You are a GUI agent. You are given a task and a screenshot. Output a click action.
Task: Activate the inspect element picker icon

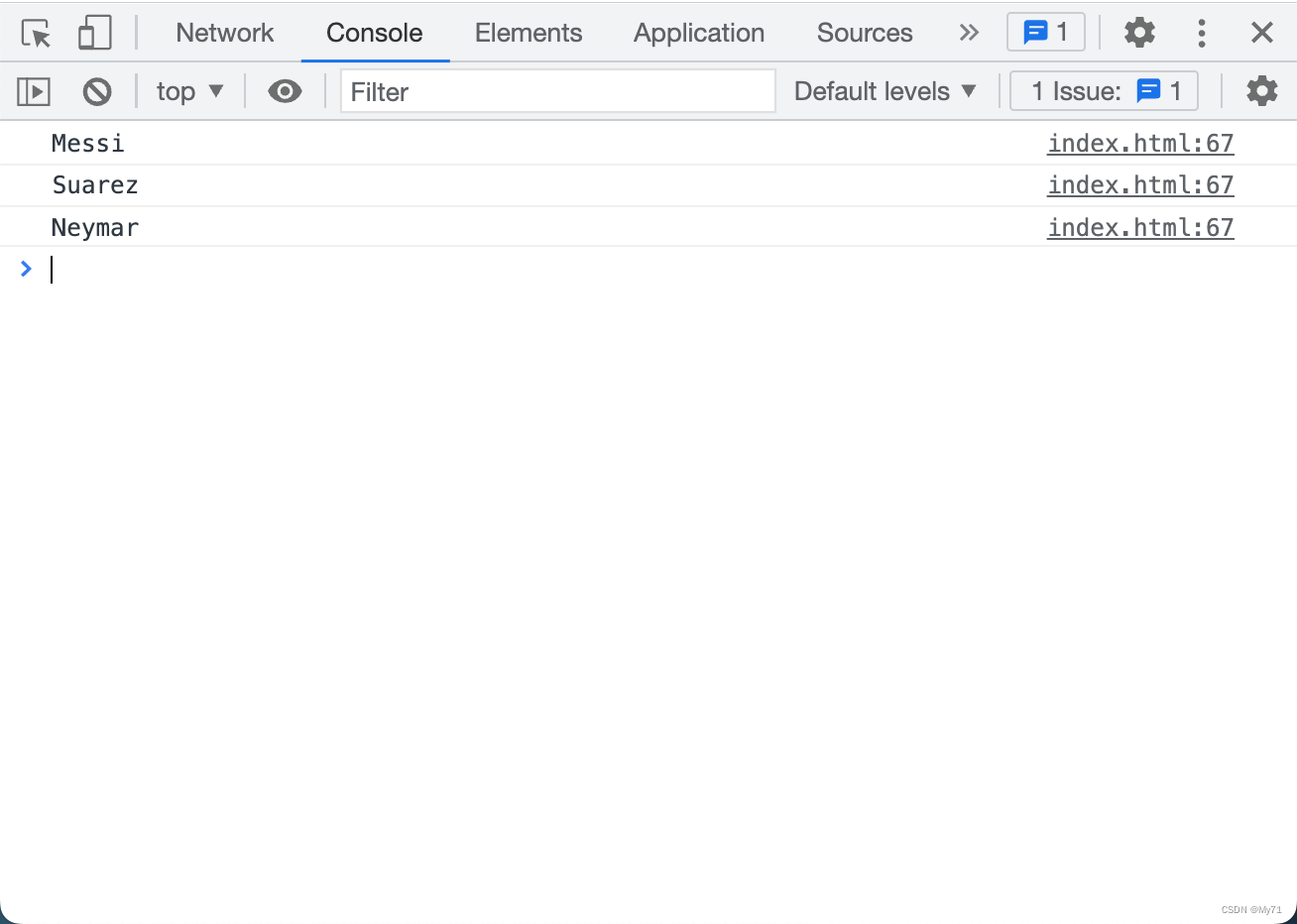(x=36, y=34)
